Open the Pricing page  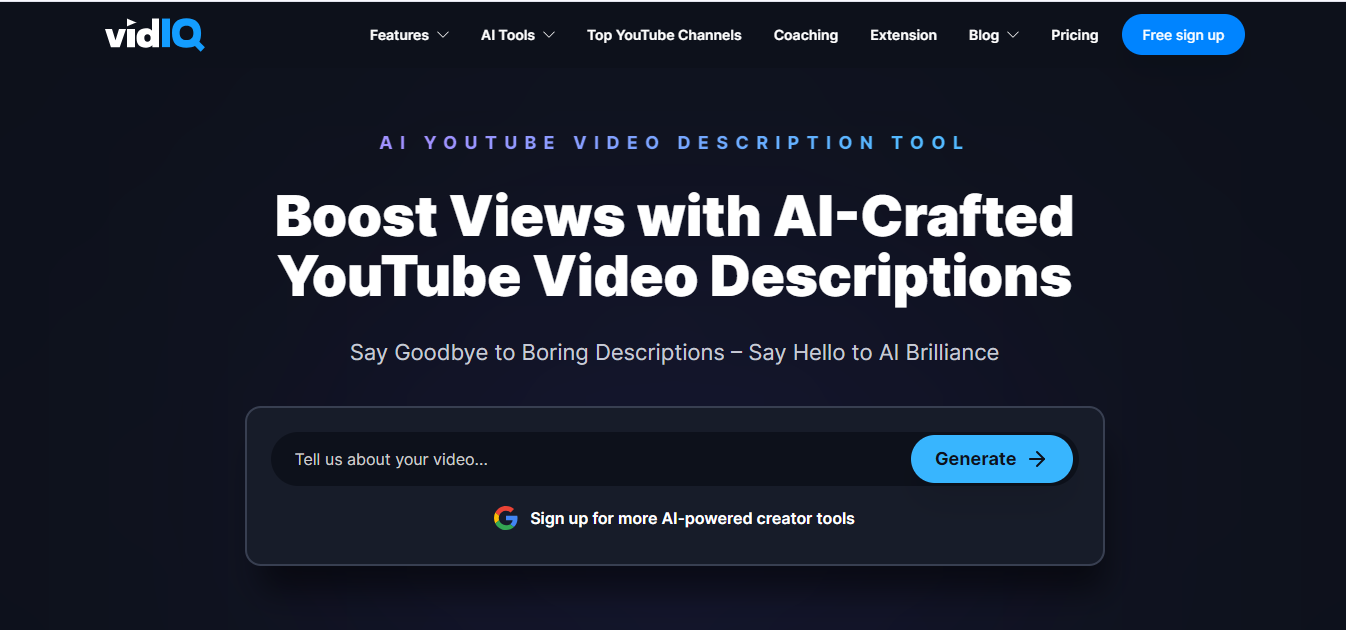coord(1075,35)
